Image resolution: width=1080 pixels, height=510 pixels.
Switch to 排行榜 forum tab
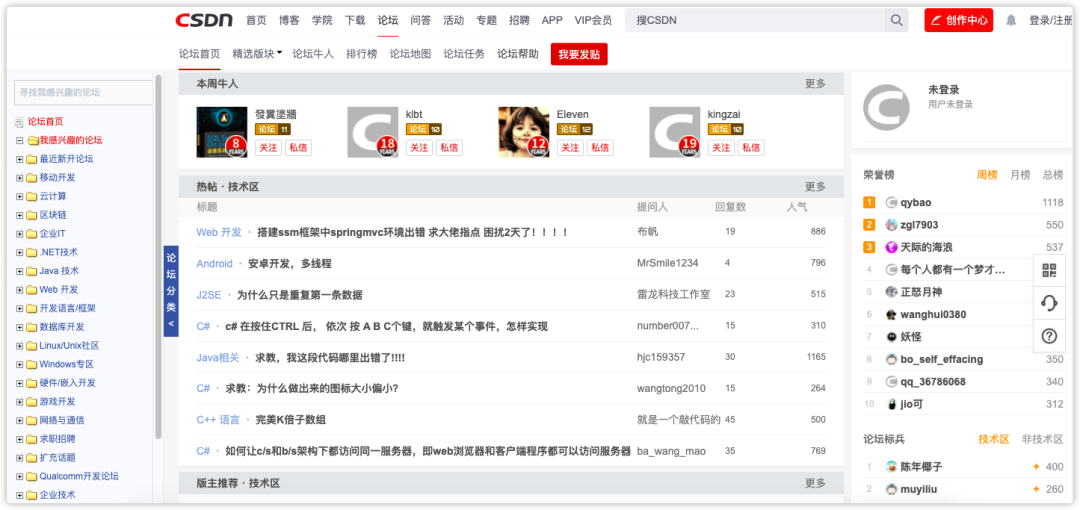(362, 54)
